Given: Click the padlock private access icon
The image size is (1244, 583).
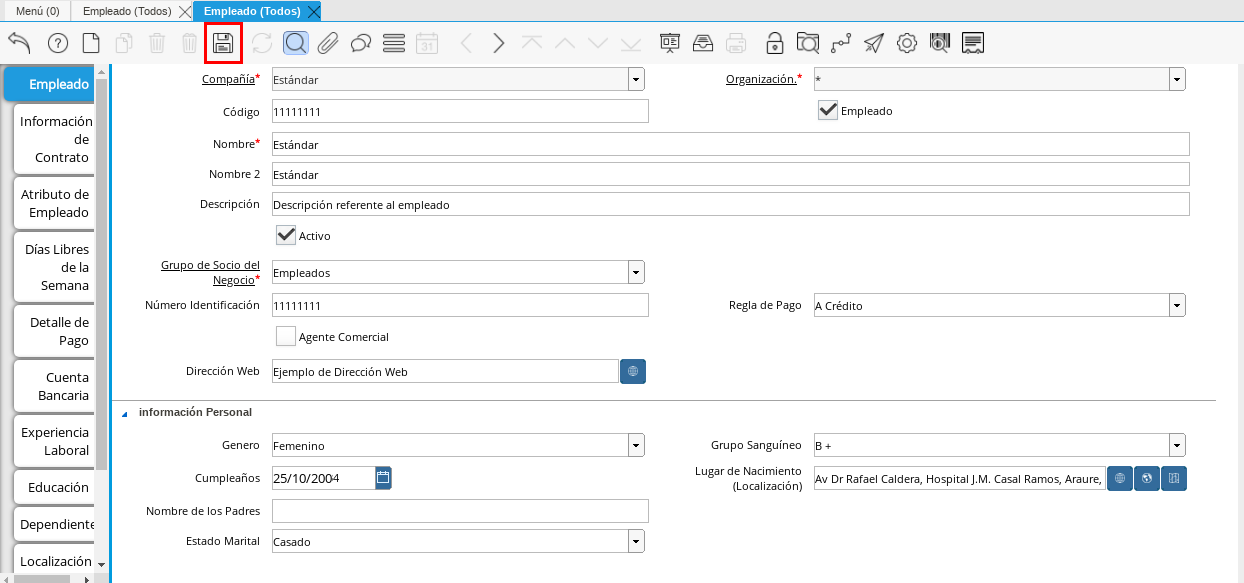Looking at the screenshot, I should pos(775,43).
